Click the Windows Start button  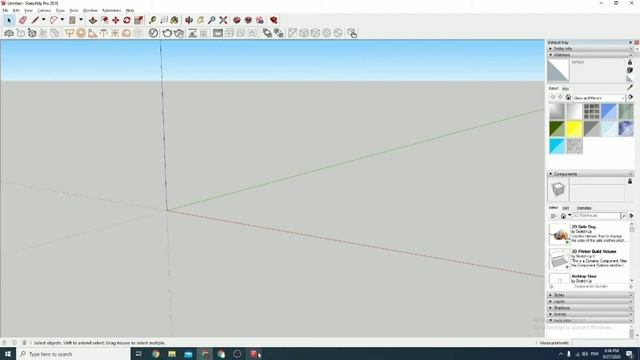(8, 353)
